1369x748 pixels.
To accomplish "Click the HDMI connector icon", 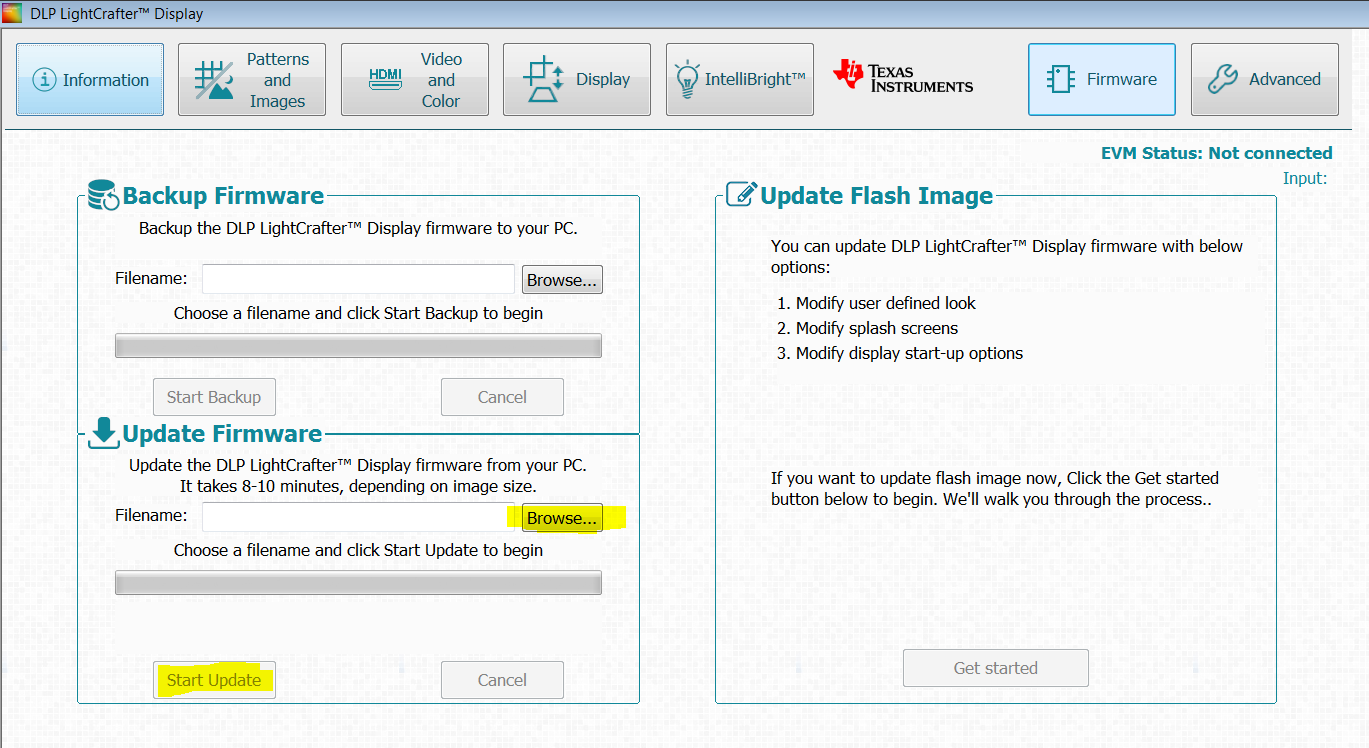I will pyautogui.click(x=384, y=78).
